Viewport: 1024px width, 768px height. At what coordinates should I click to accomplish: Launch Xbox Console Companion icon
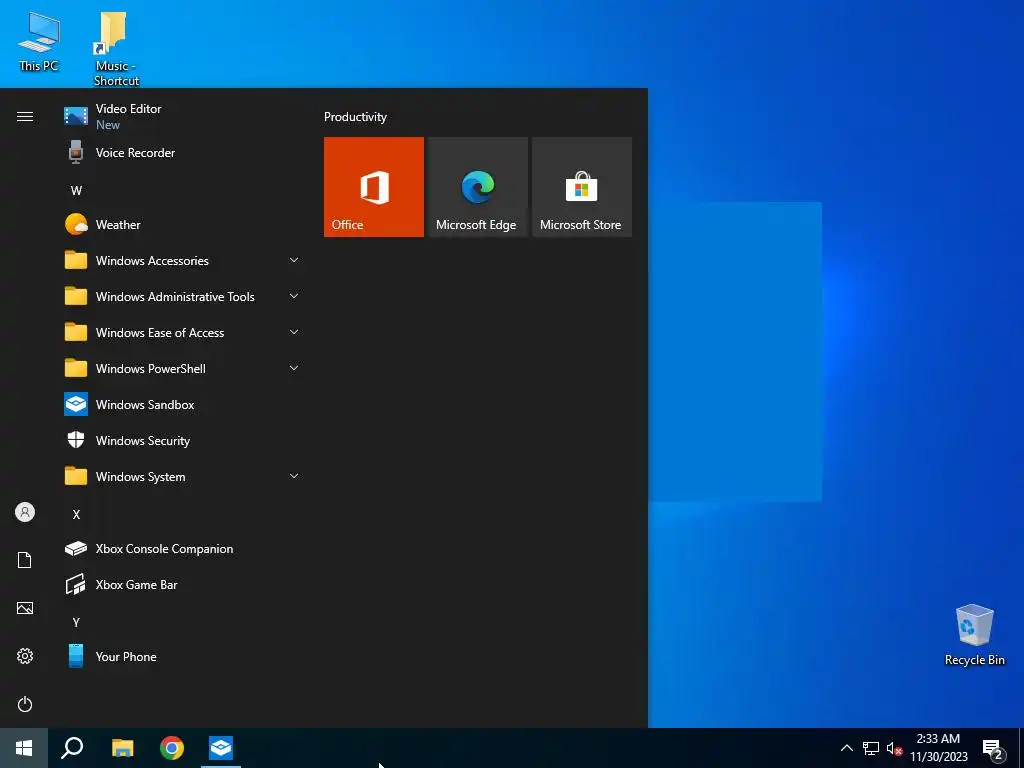[x=76, y=549]
